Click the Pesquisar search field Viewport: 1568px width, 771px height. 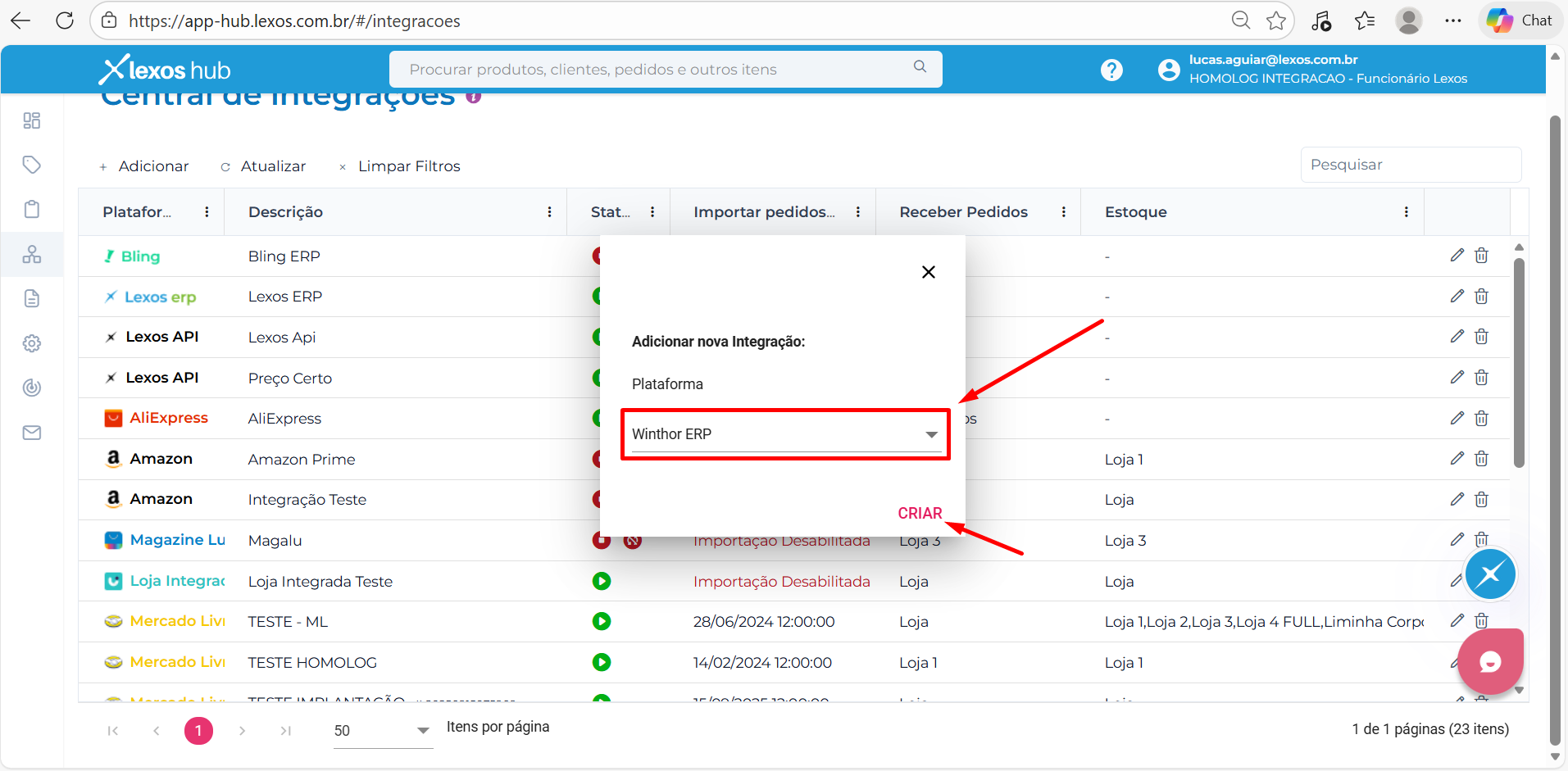[1411, 165]
